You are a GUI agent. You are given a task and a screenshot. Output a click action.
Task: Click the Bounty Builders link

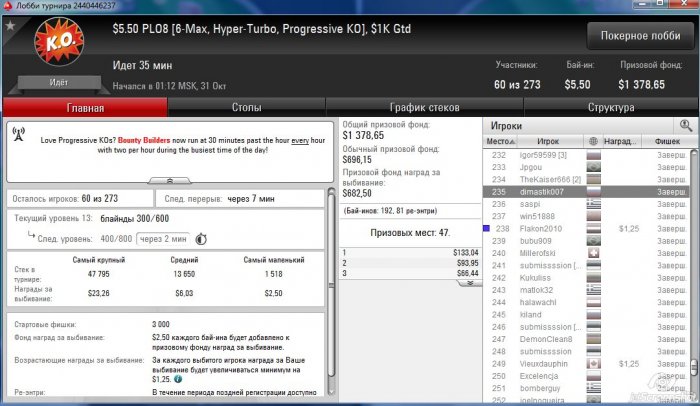coord(144,140)
